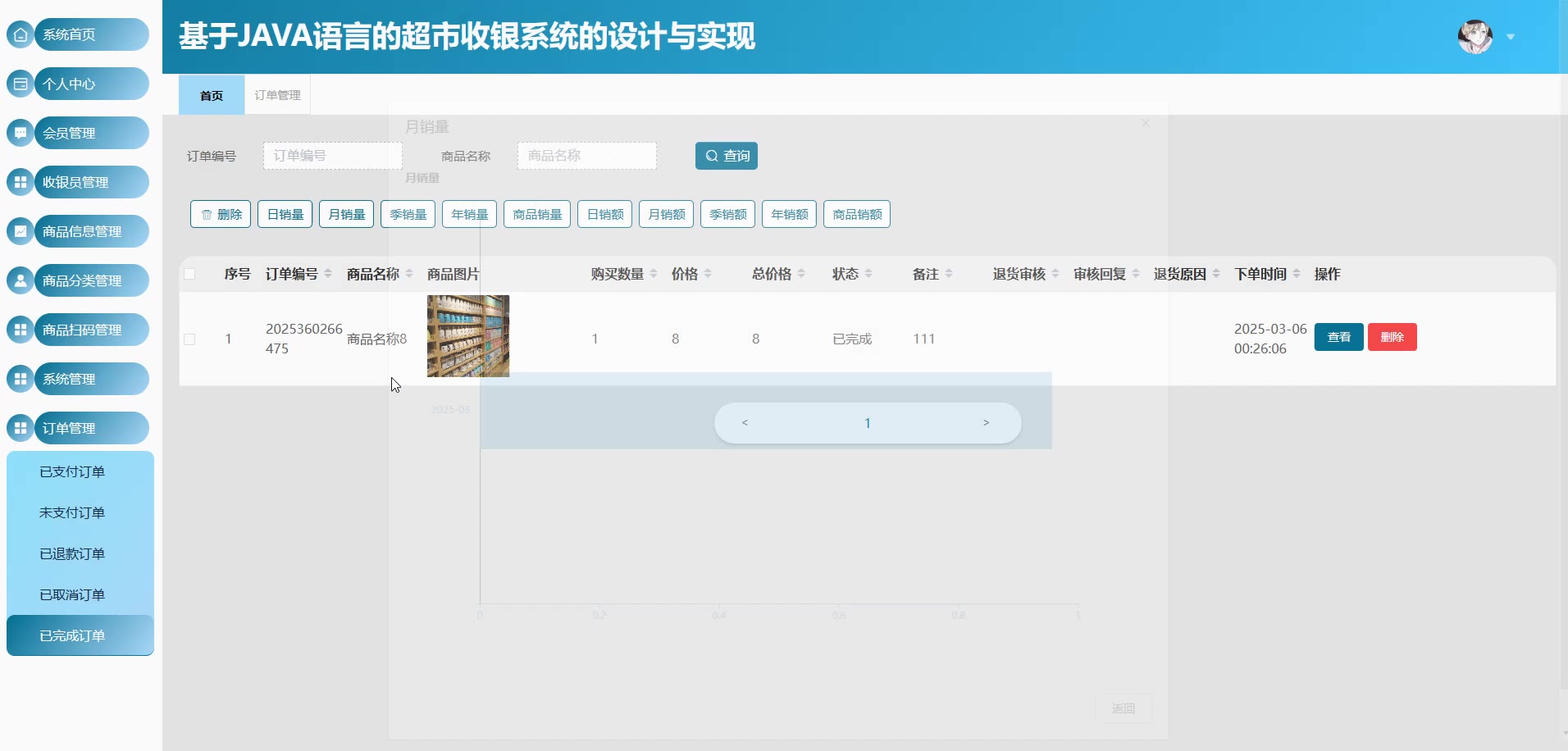Screen dimensions: 1568x751
Task: Click the chart icon for 商品信息管理
Action: (21, 231)
